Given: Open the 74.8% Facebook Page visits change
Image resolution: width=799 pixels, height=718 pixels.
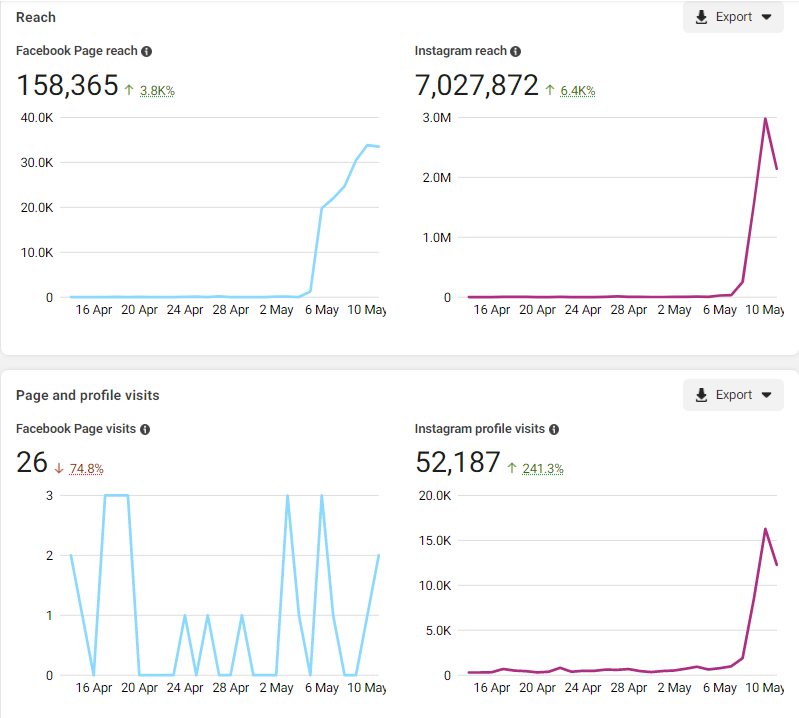Looking at the screenshot, I should 86,469.
